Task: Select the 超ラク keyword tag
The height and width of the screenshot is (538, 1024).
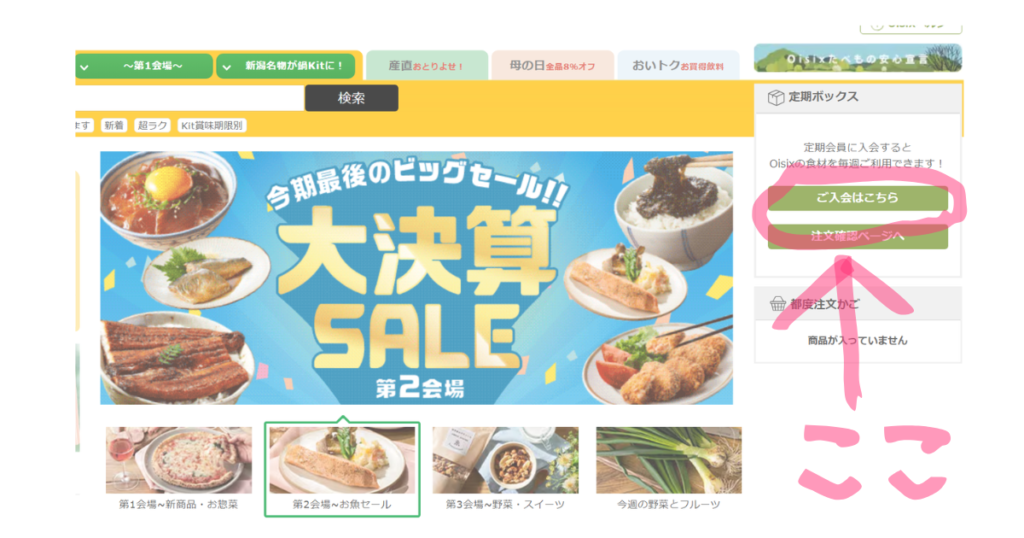Action: click(x=152, y=125)
